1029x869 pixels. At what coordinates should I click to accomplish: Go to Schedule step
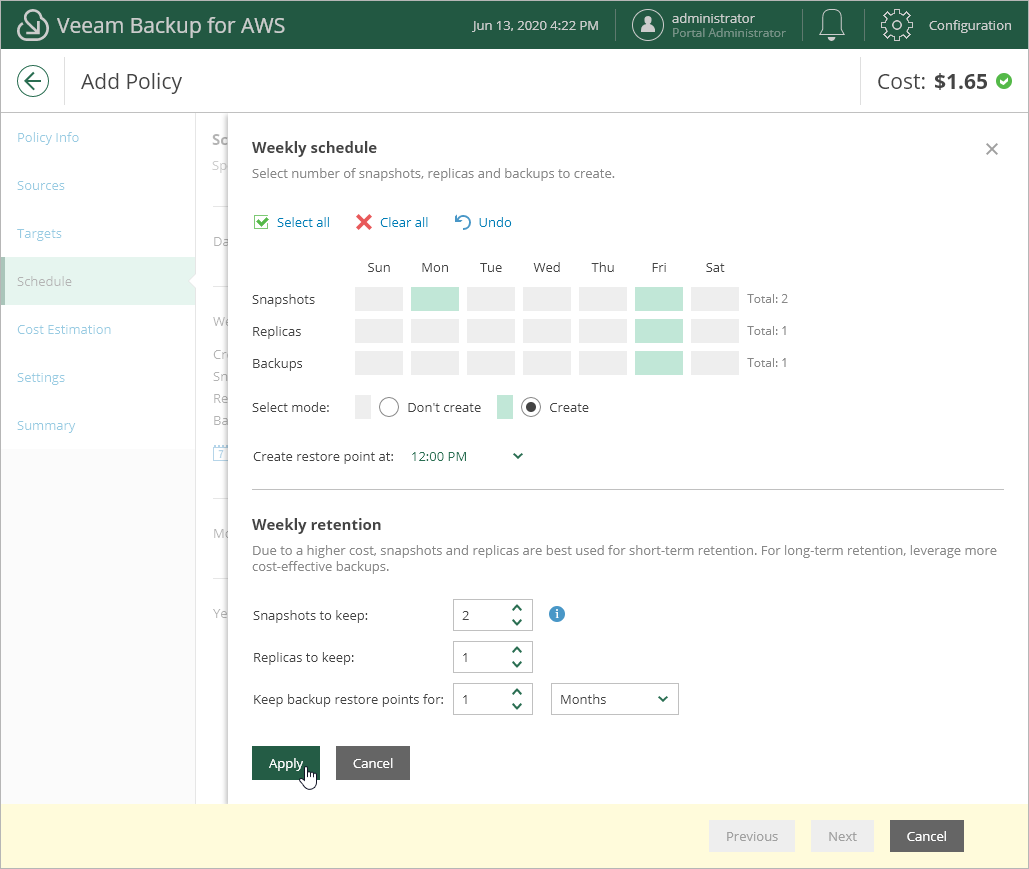(x=98, y=281)
